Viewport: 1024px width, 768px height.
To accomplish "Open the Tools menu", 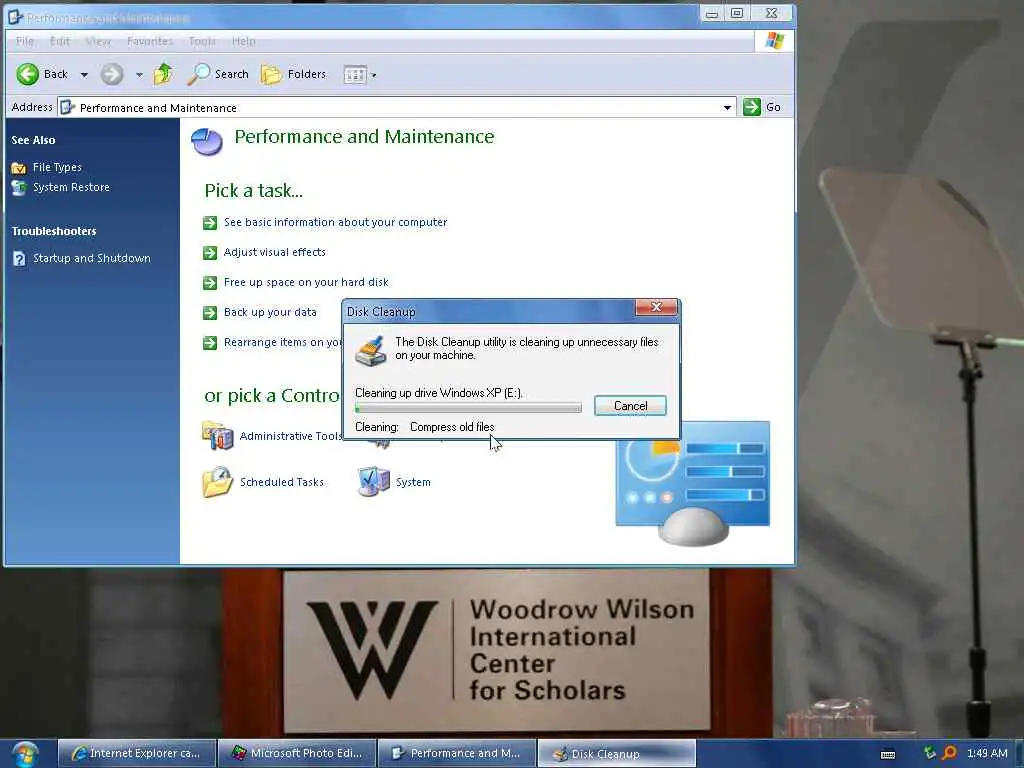I will pyautogui.click(x=202, y=41).
